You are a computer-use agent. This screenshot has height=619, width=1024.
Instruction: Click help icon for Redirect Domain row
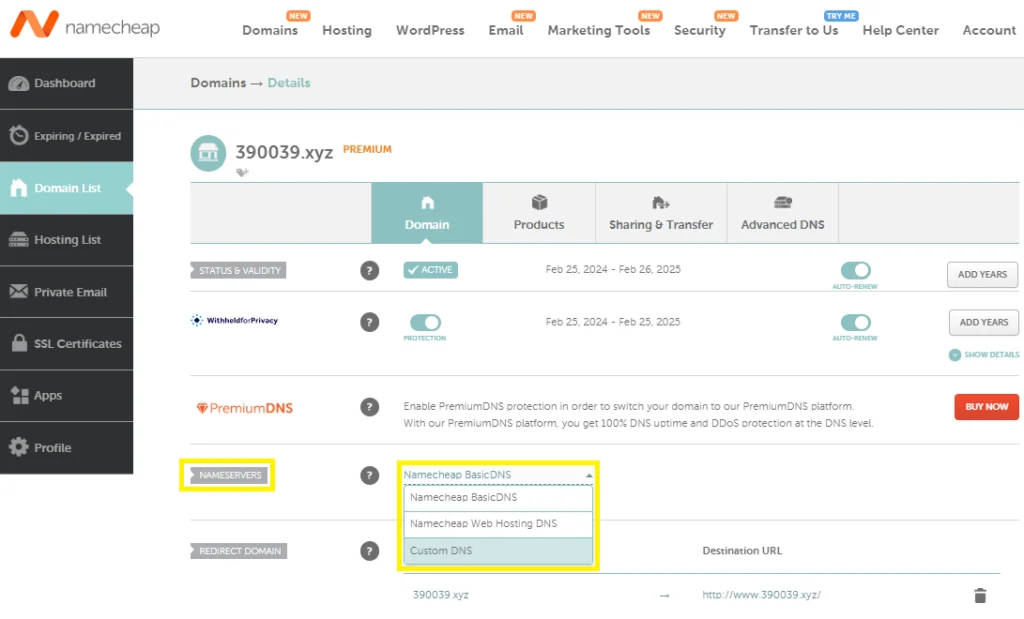pos(370,551)
